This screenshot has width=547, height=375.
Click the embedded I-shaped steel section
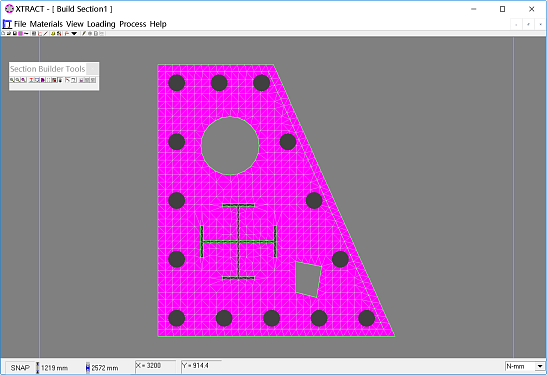coord(239,242)
